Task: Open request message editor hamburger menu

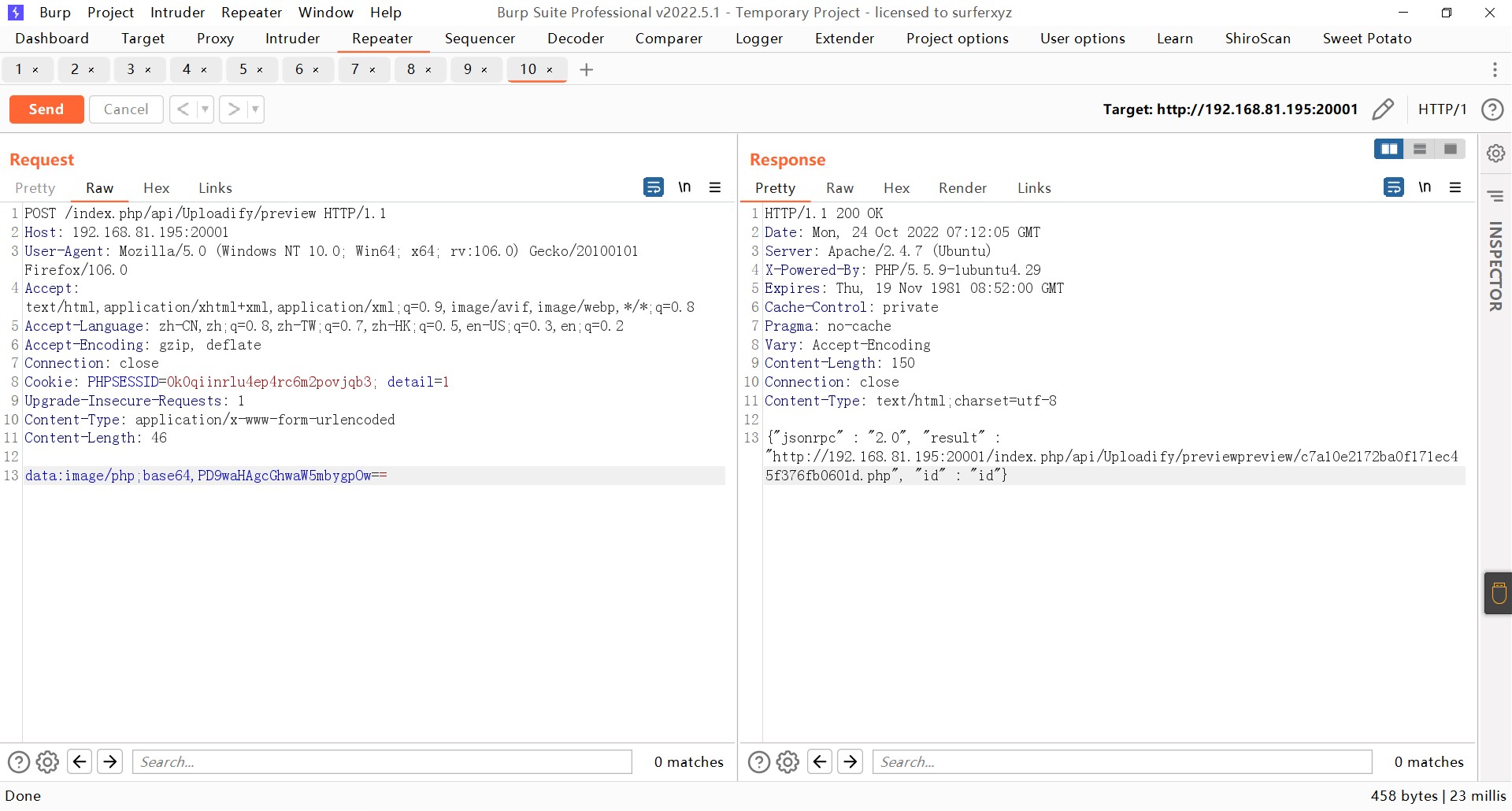Action: coord(715,187)
